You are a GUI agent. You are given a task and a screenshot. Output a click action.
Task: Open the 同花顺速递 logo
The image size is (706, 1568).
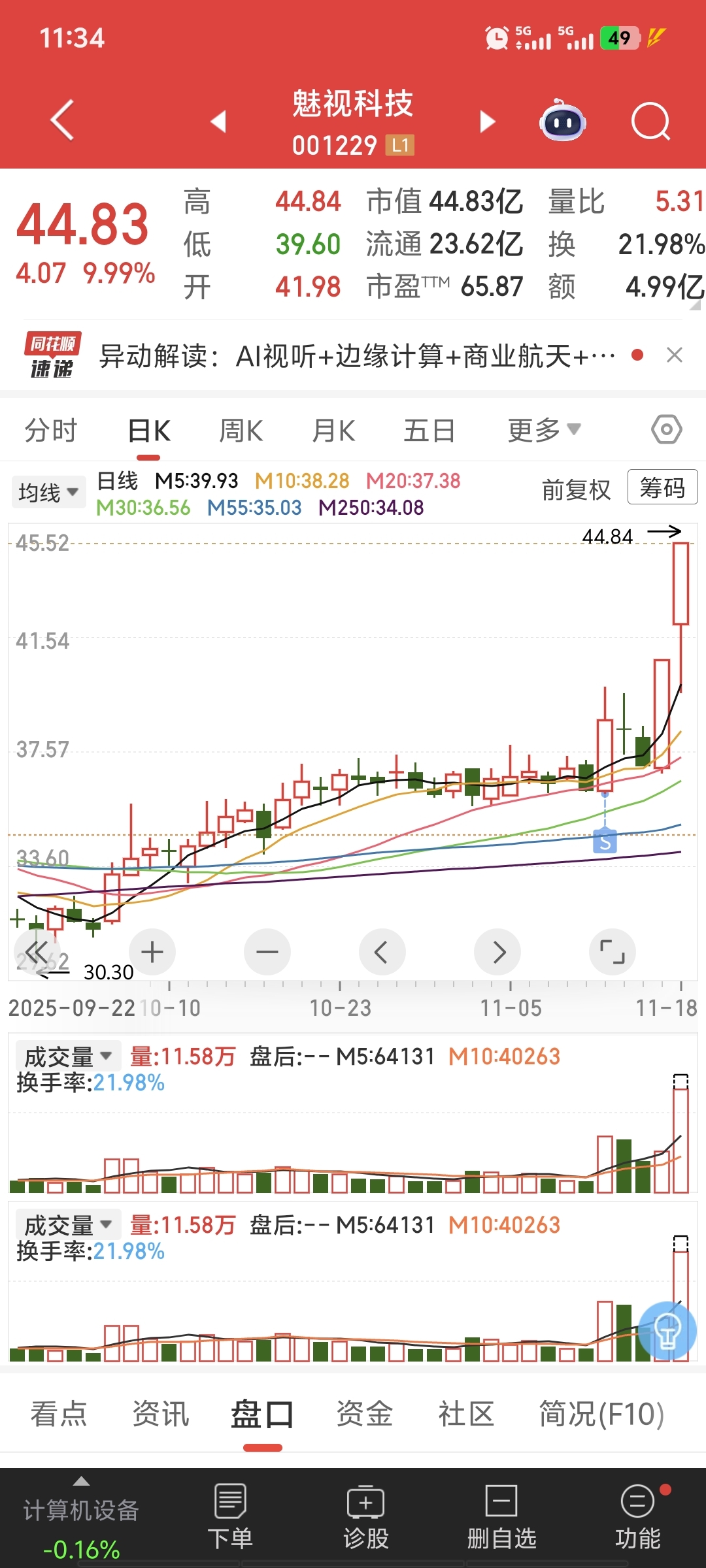click(x=52, y=355)
